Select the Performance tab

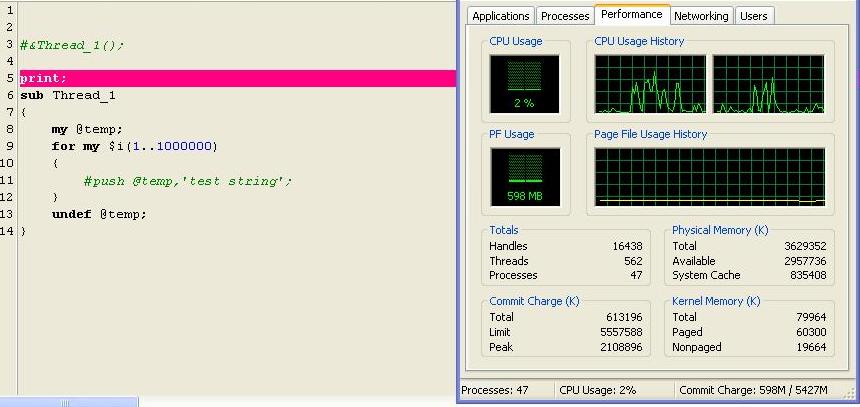tap(632, 15)
